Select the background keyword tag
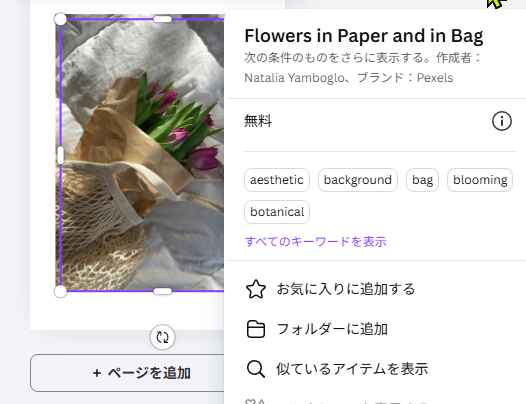Image resolution: width=526 pixels, height=404 pixels. pyautogui.click(x=358, y=180)
